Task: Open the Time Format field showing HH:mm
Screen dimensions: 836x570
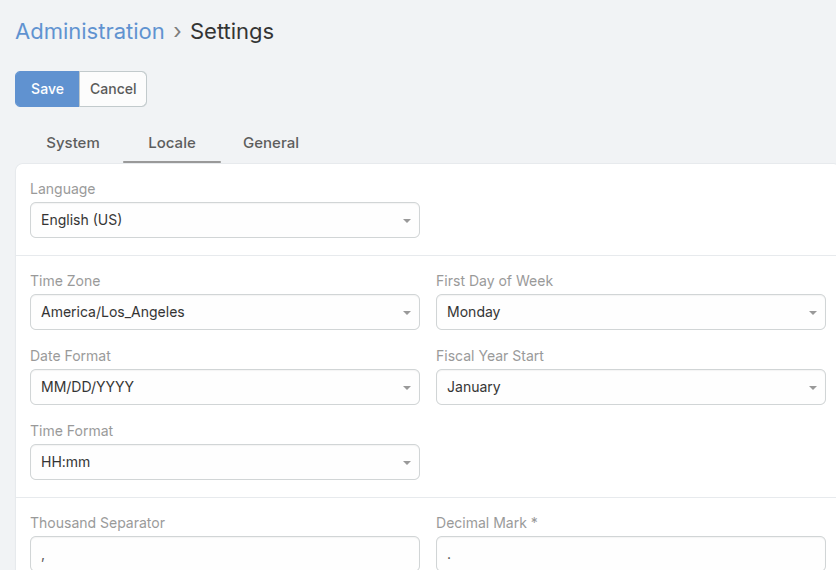Action: (215, 462)
